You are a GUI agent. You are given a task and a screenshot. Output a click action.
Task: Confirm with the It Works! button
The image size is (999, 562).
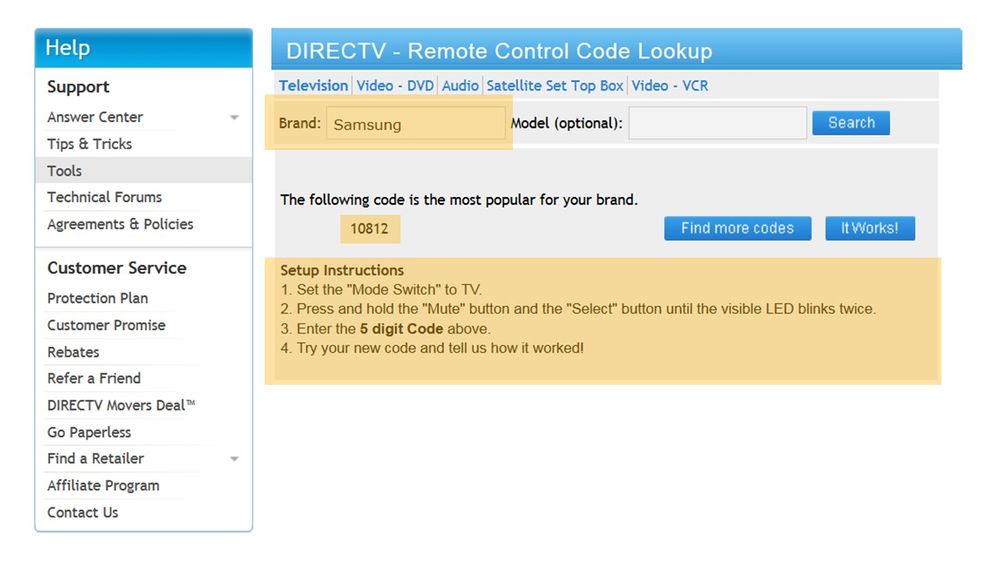869,228
